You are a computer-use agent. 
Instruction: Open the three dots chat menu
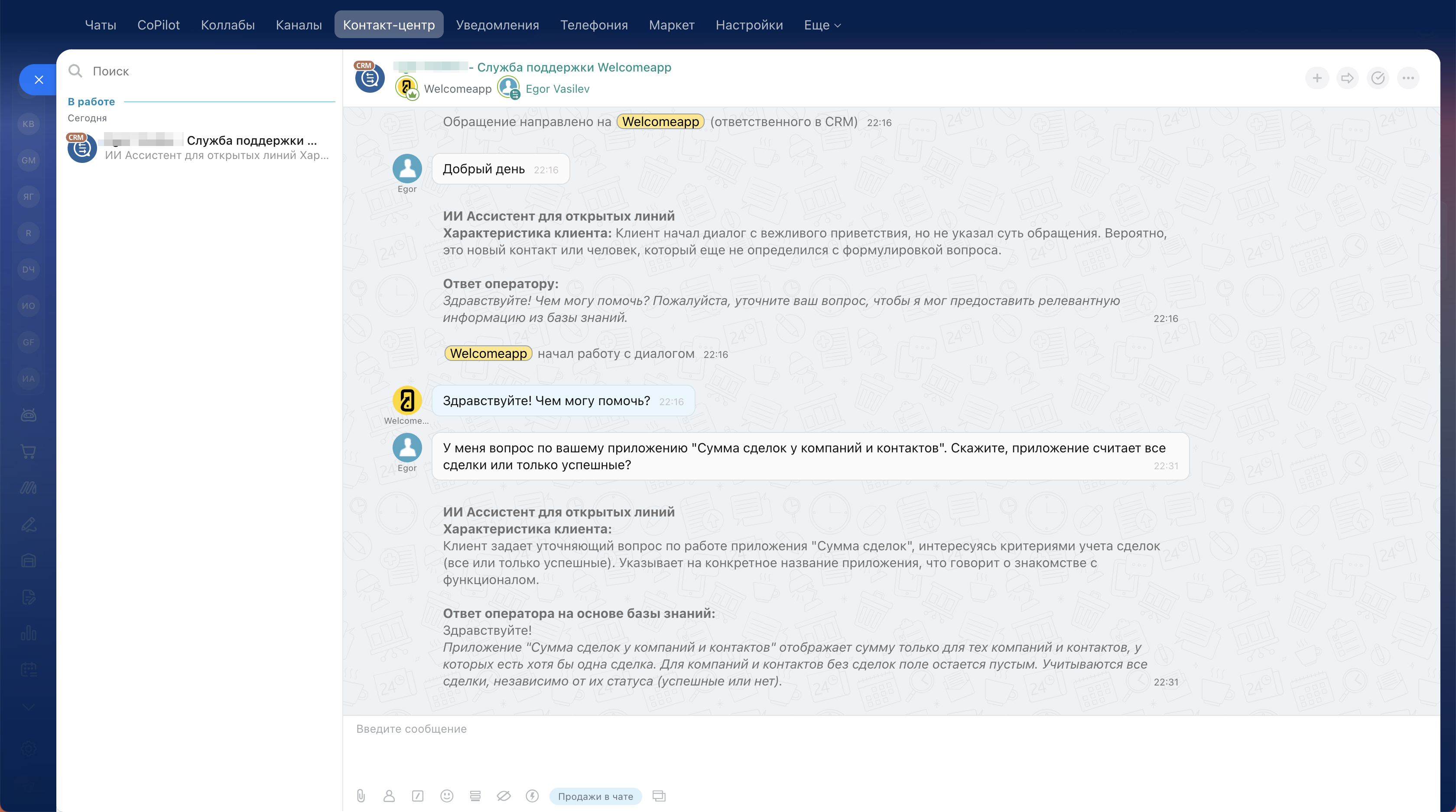[x=1408, y=78]
